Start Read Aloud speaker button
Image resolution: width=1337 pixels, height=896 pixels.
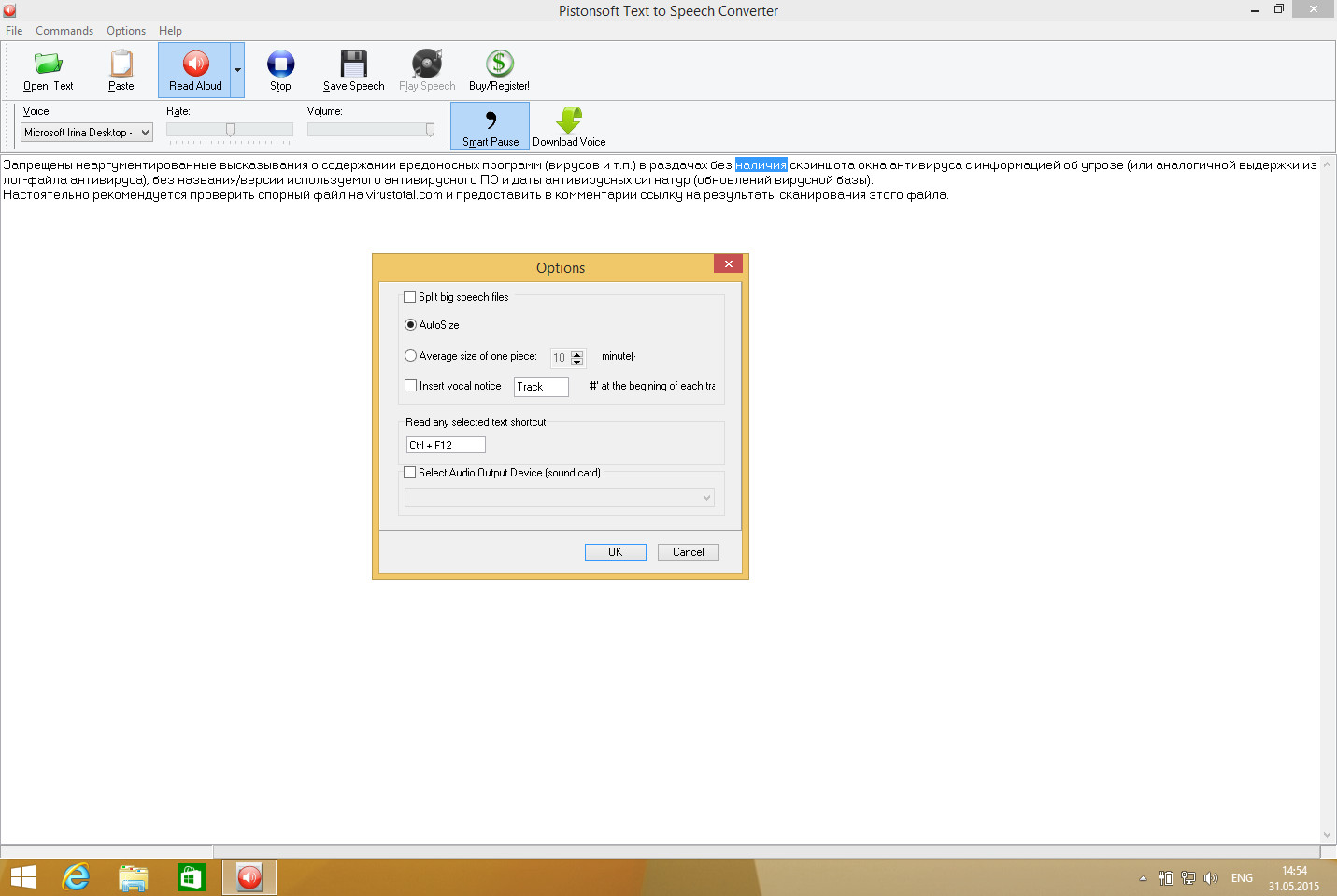(195, 70)
